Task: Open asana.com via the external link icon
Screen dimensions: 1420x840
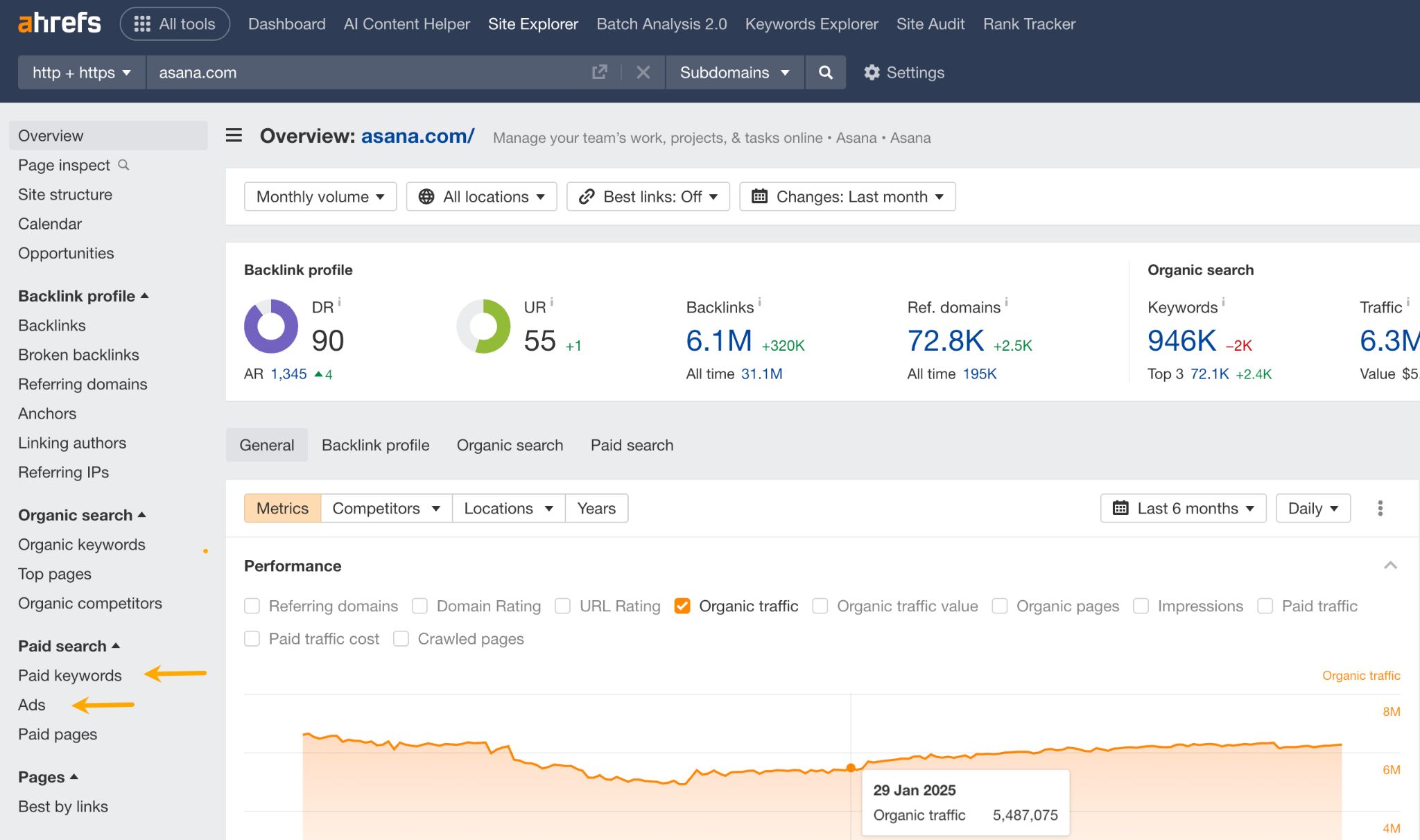Action: [x=599, y=72]
